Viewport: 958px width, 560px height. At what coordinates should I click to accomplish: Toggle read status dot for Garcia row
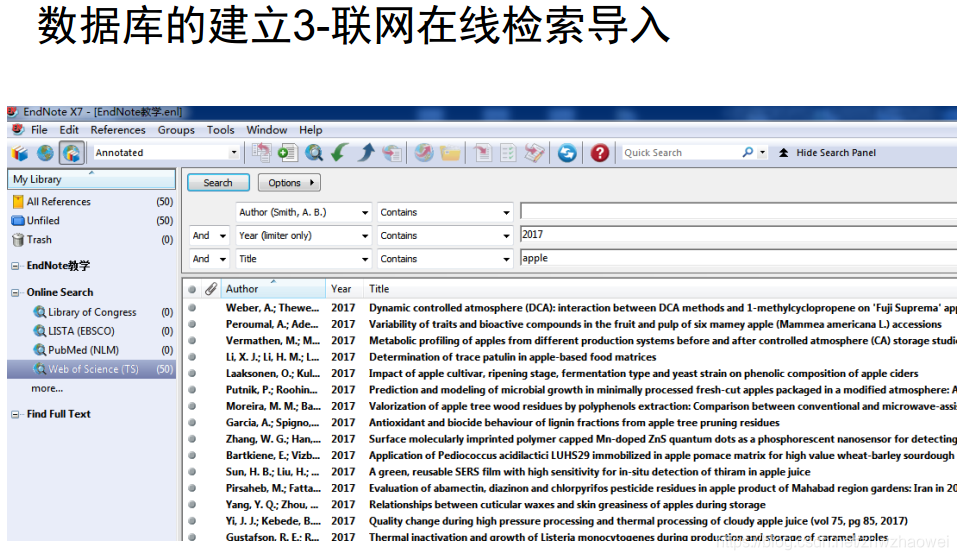192,423
